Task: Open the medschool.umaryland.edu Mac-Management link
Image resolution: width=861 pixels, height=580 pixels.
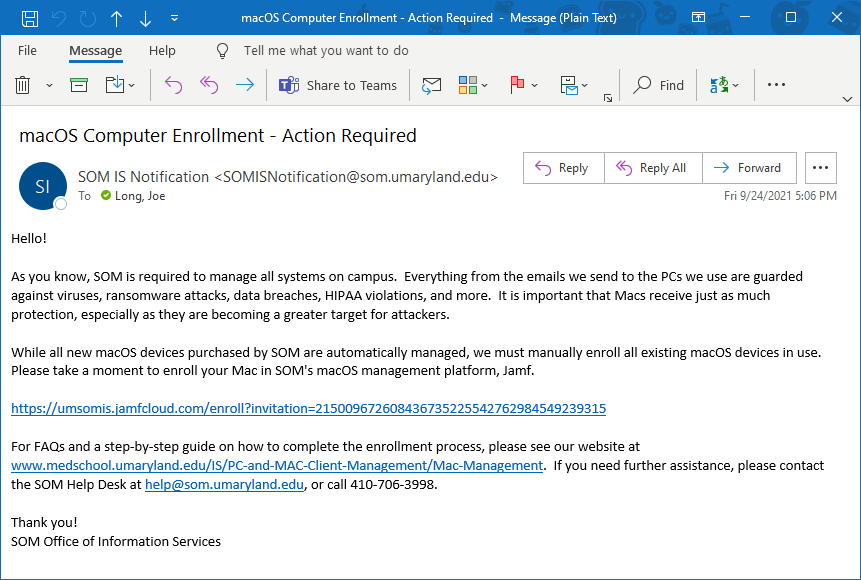Action: (x=277, y=466)
